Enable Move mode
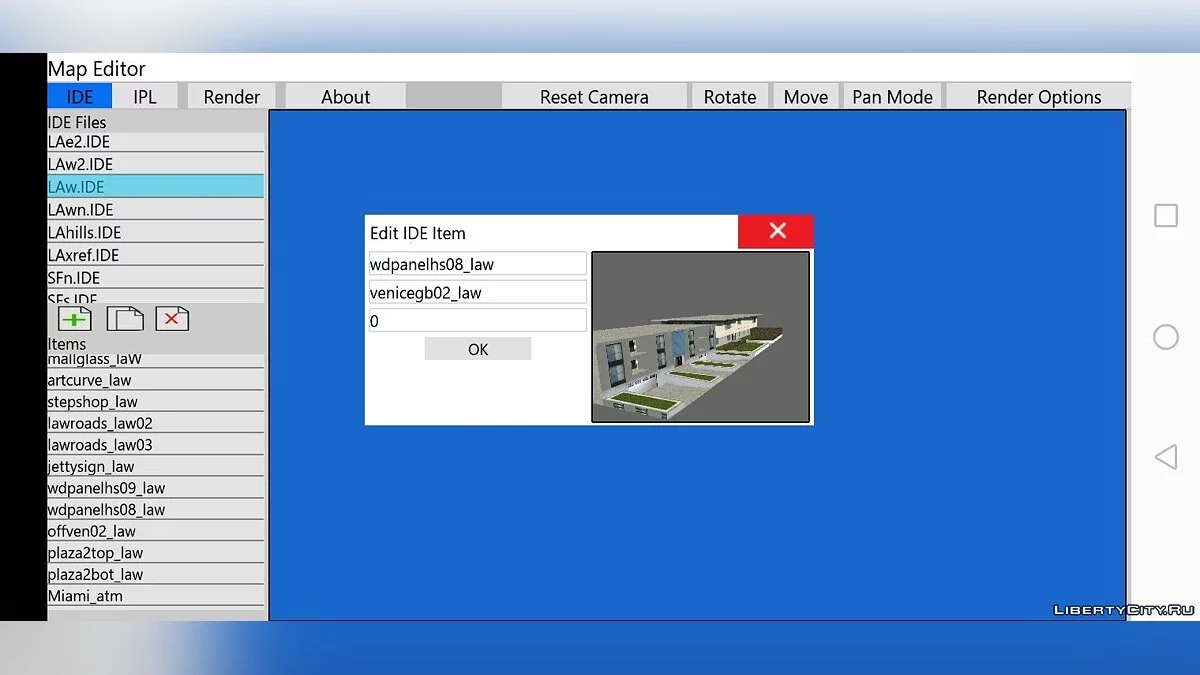Viewport: 1200px width, 675px height. (806, 97)
